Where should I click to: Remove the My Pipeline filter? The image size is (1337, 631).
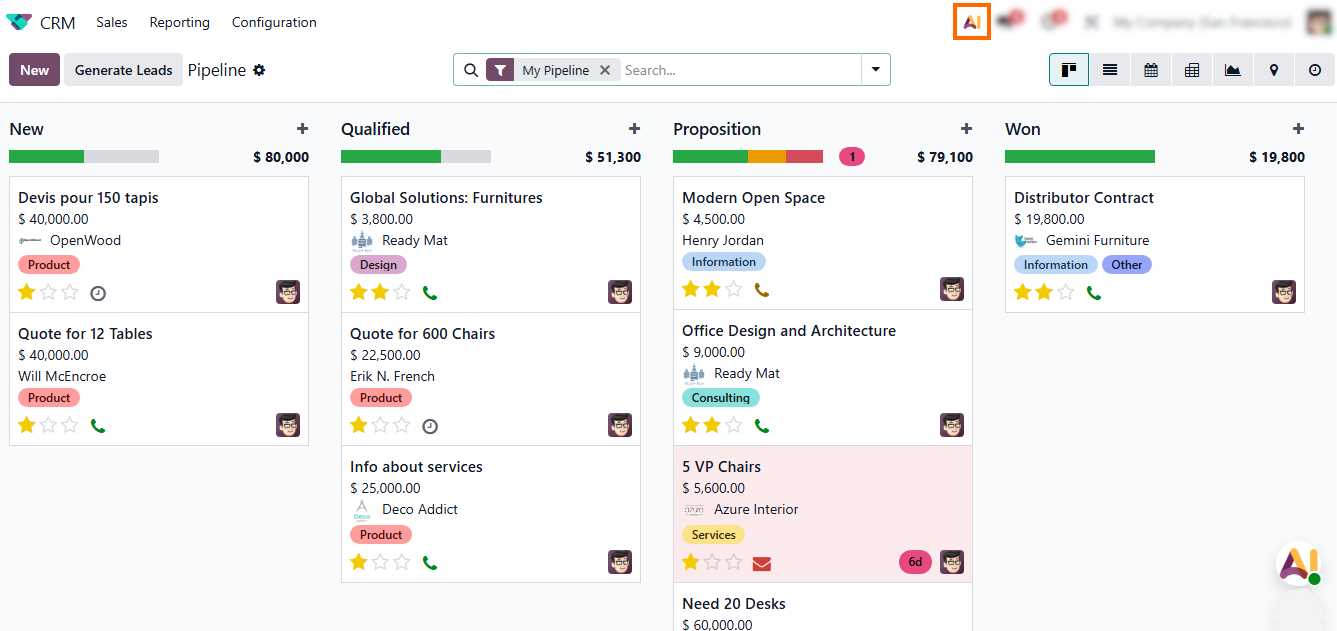605,70
